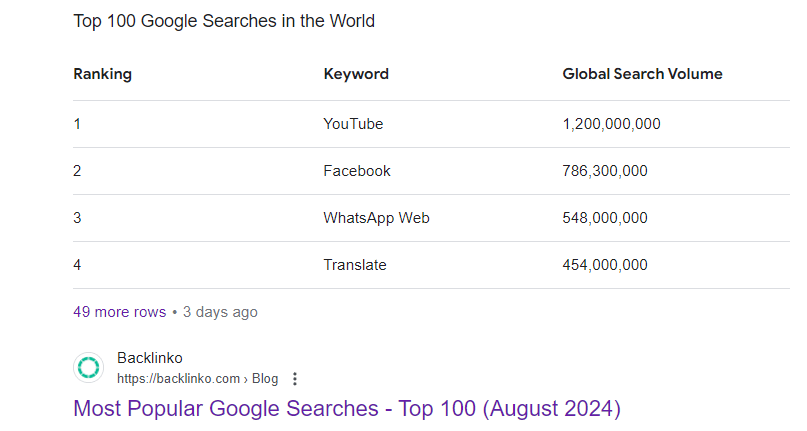Click the 'Global Search Volume' column header
The height and width of the screenshot is (431, 807).
pyautogui.click(x=642, y=74)
